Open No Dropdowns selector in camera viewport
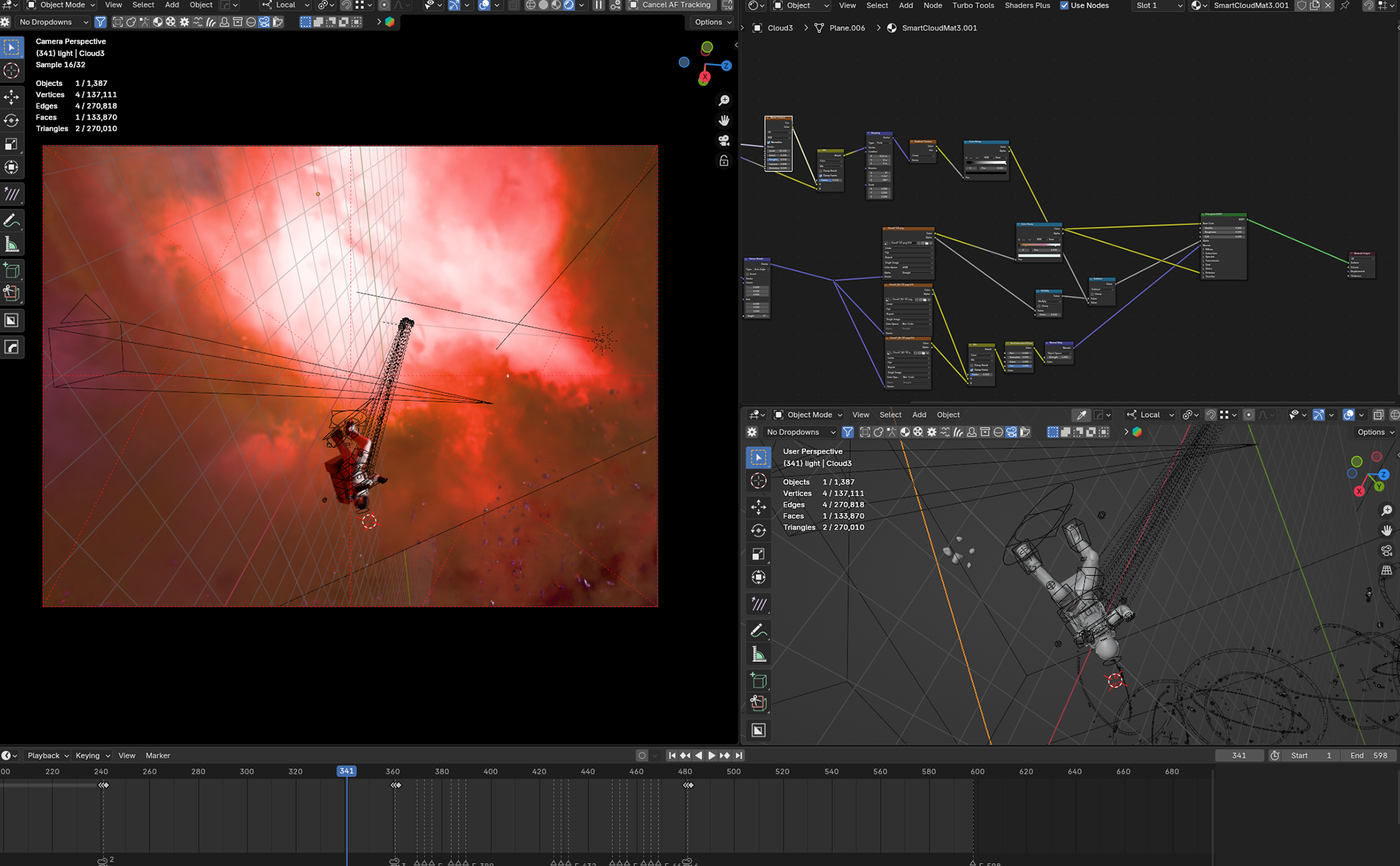Screen dimensions: 1400x866 (53, 22)
